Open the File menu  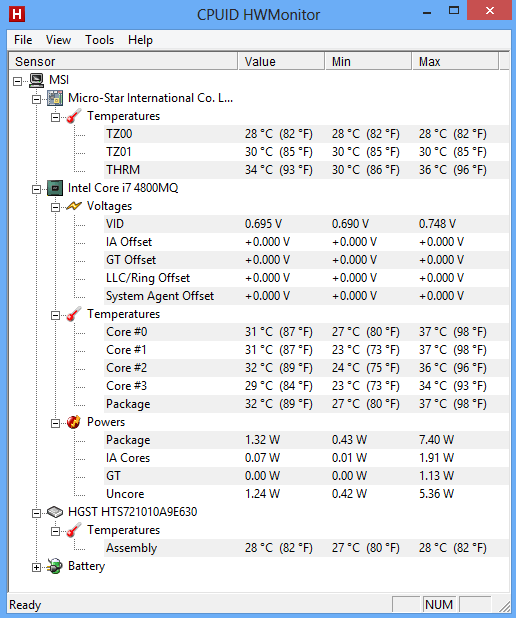coord(23,40)
